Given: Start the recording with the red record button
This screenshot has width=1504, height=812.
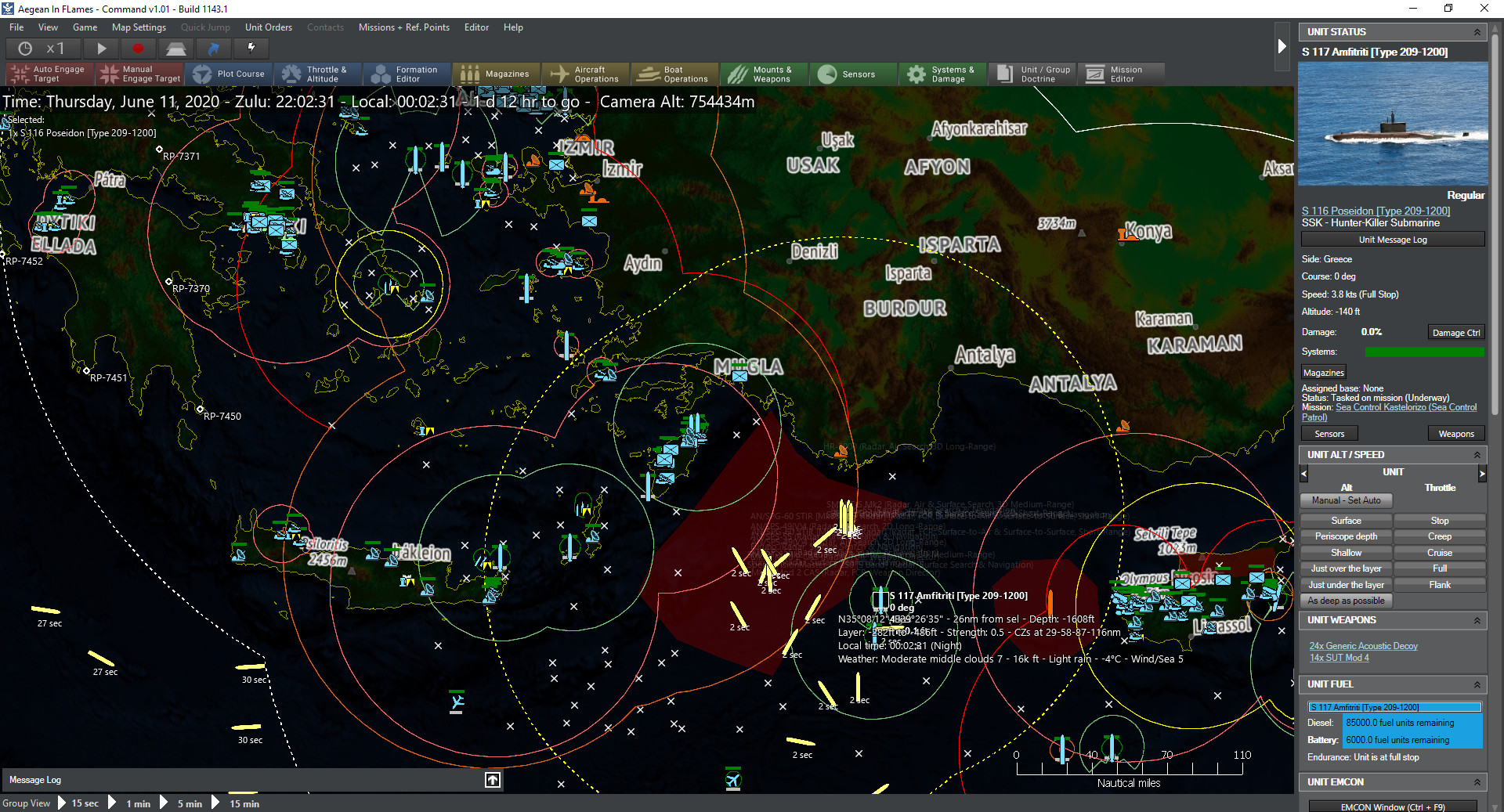Looking at the screenshot, I should pos(139,49).
